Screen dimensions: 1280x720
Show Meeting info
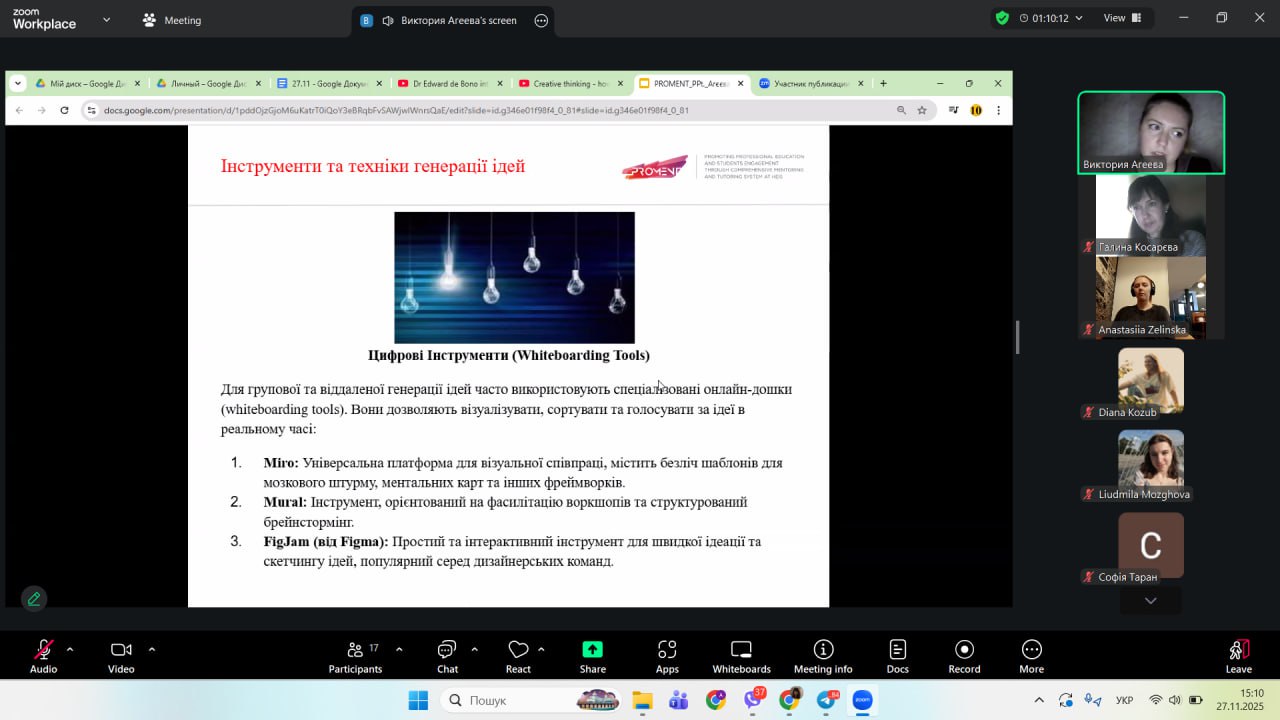click(823, 655)
